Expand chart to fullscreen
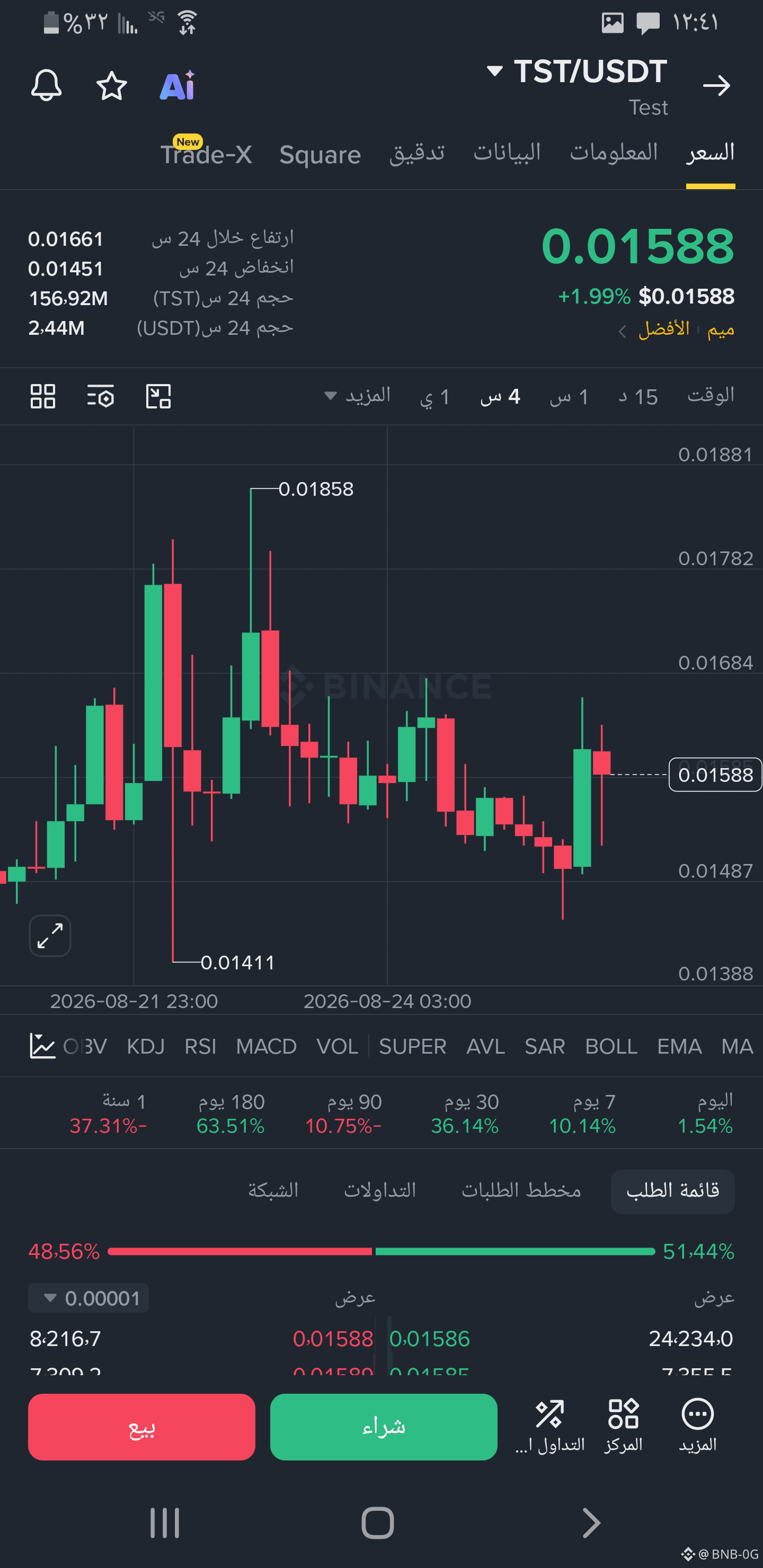763x1568 pixels. click(50, 936)
